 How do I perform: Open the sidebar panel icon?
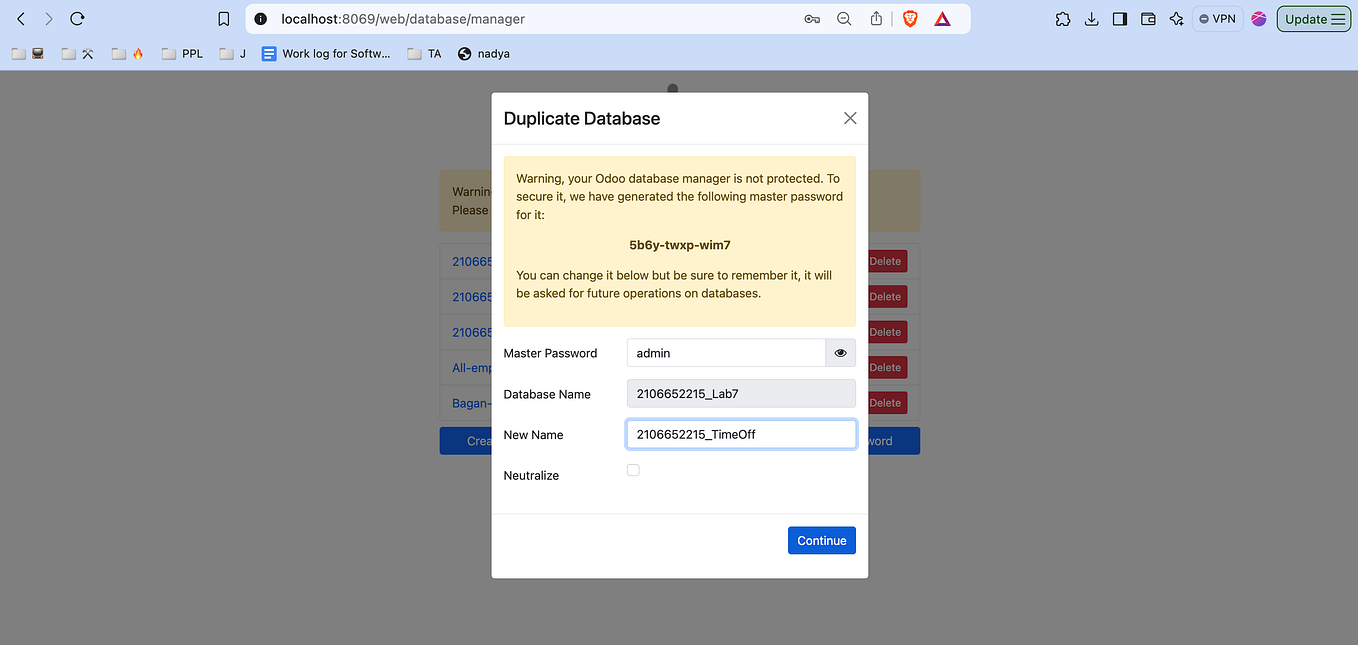pyautogui.click(x=1120, y=18)
